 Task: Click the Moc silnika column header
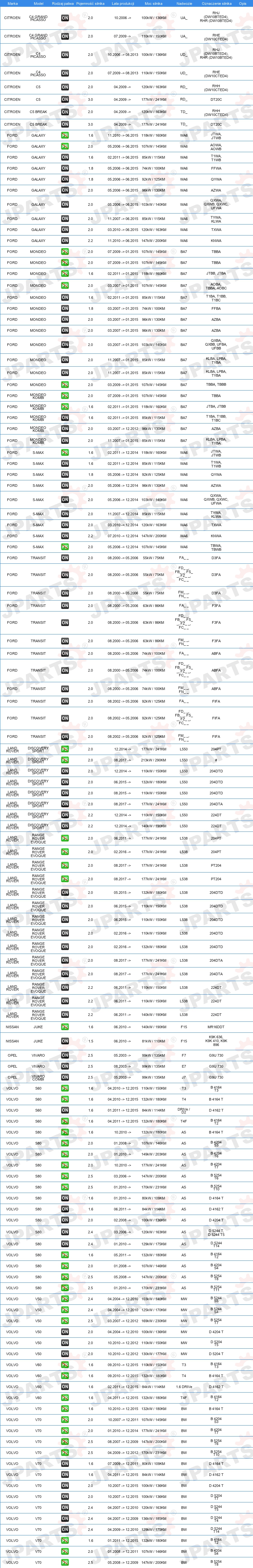coord(154,4)
